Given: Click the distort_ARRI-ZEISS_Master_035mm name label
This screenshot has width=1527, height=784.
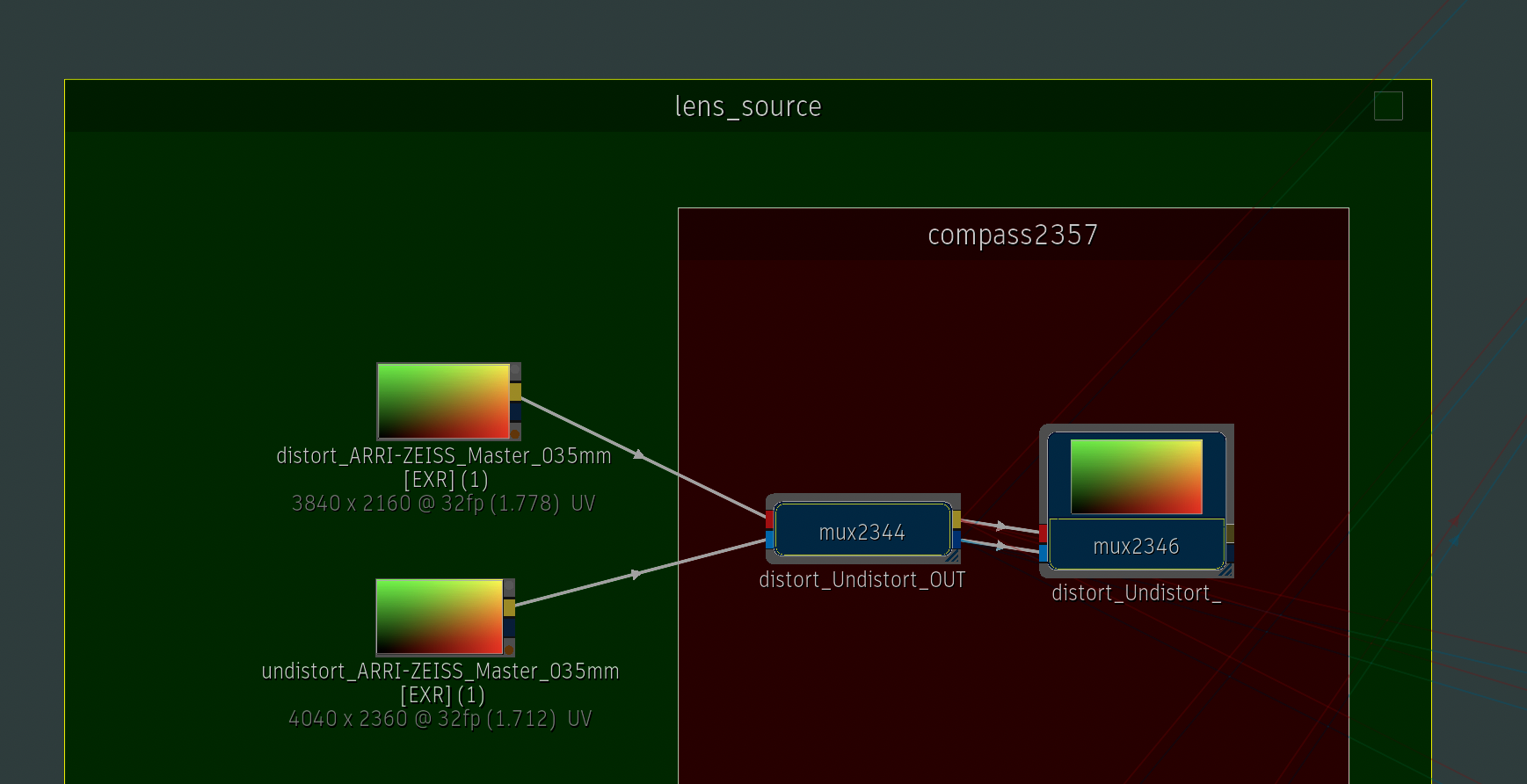Looking at the screenshot, I should pyautogui.click(x=443, y=456).
